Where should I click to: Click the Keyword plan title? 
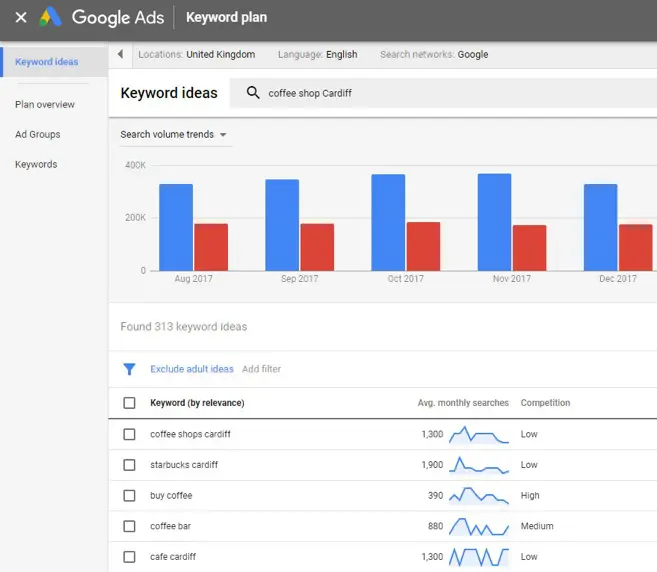point(226,17)
